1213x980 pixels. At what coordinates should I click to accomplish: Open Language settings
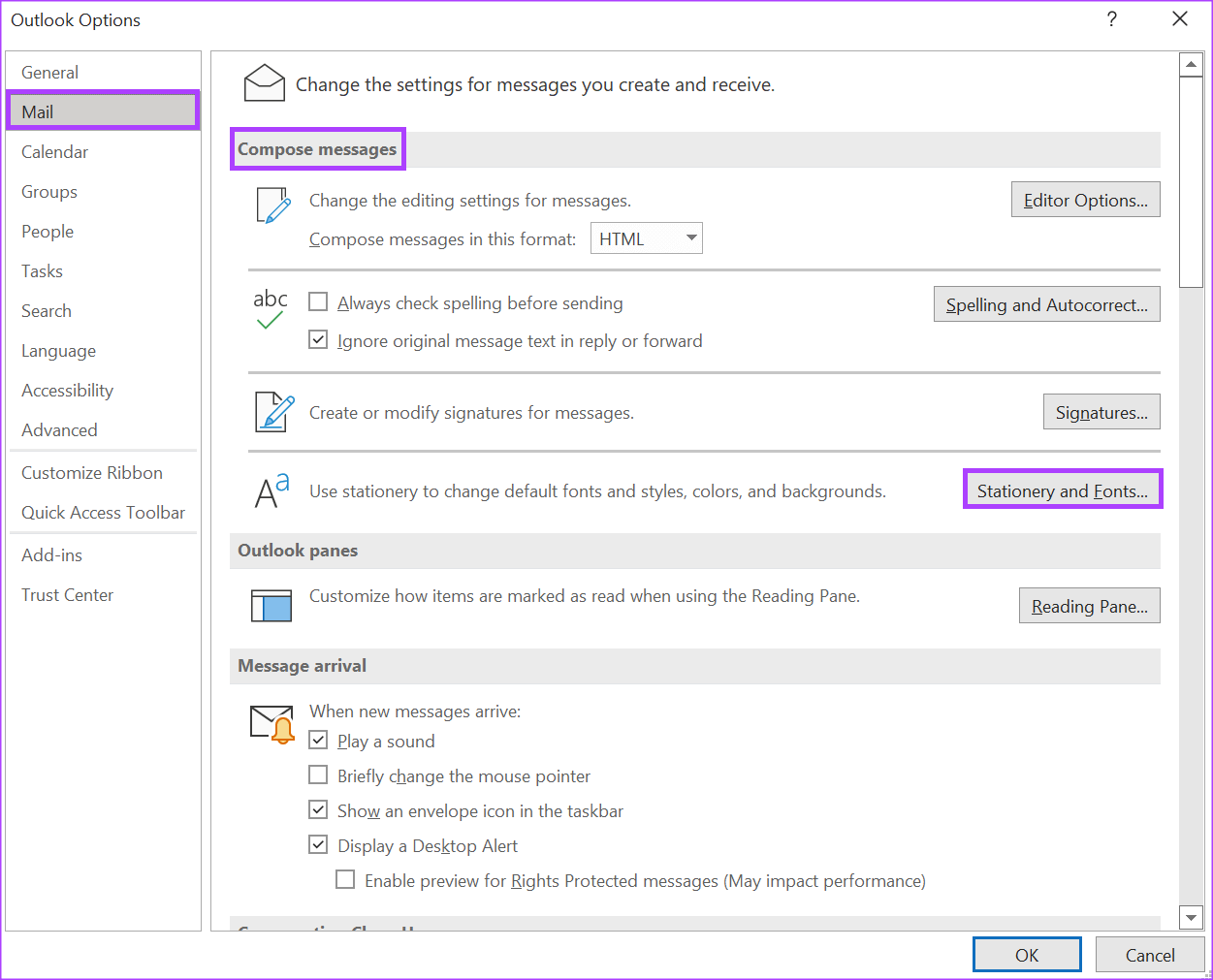[103, 351]
